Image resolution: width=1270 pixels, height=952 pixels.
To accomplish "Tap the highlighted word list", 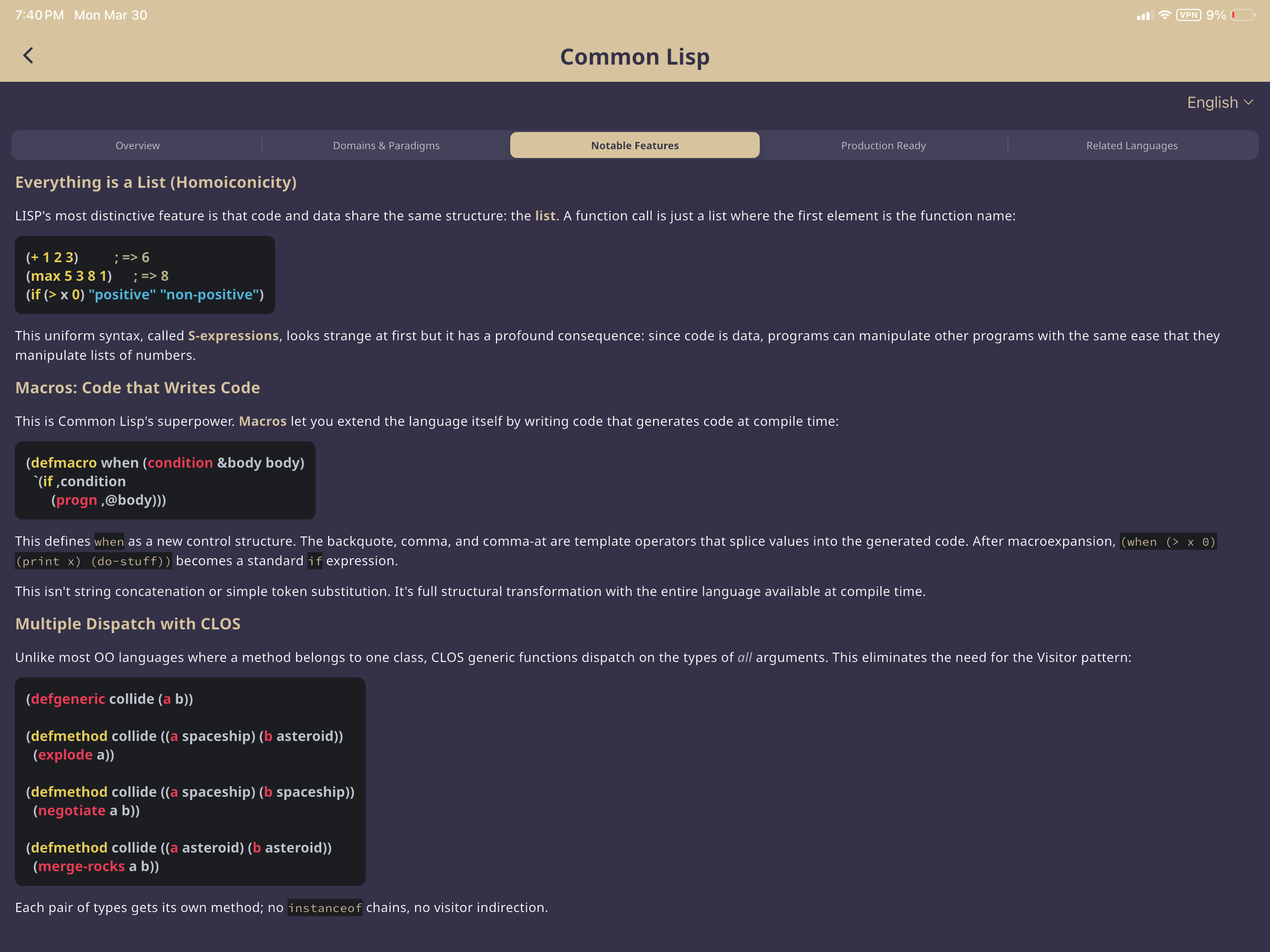I will coord(545,216).
